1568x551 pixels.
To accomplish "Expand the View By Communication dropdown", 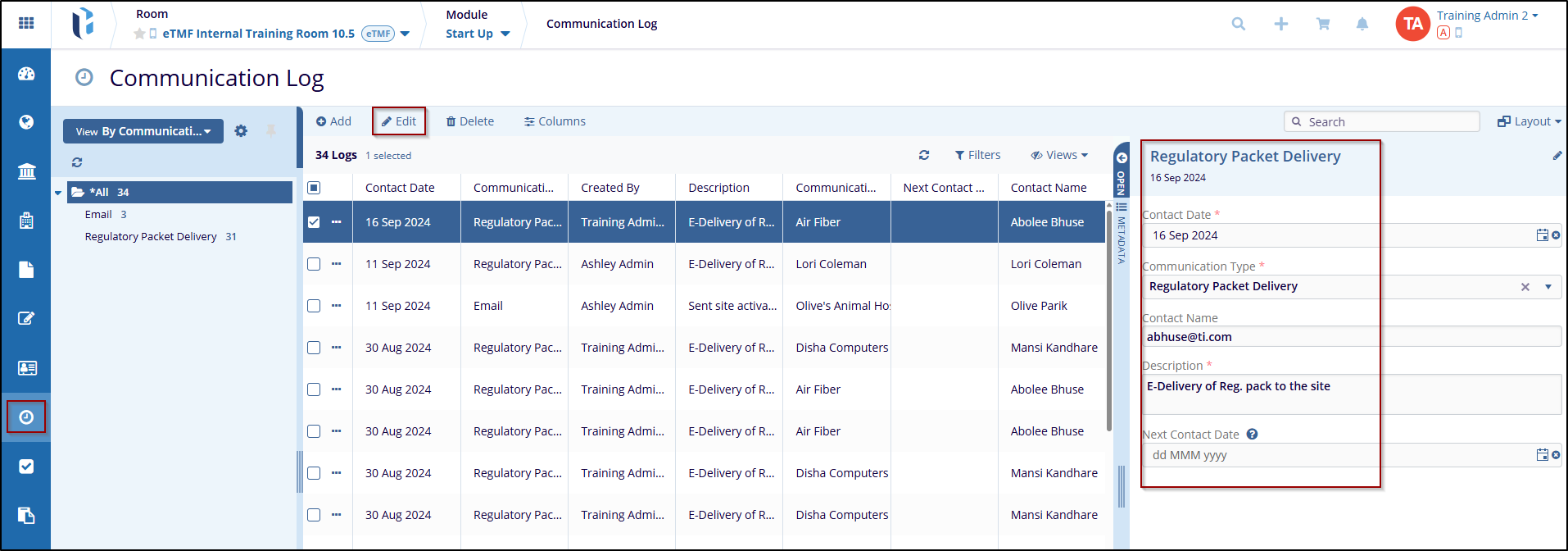I will pyautogui.click(x=143, y=131).
